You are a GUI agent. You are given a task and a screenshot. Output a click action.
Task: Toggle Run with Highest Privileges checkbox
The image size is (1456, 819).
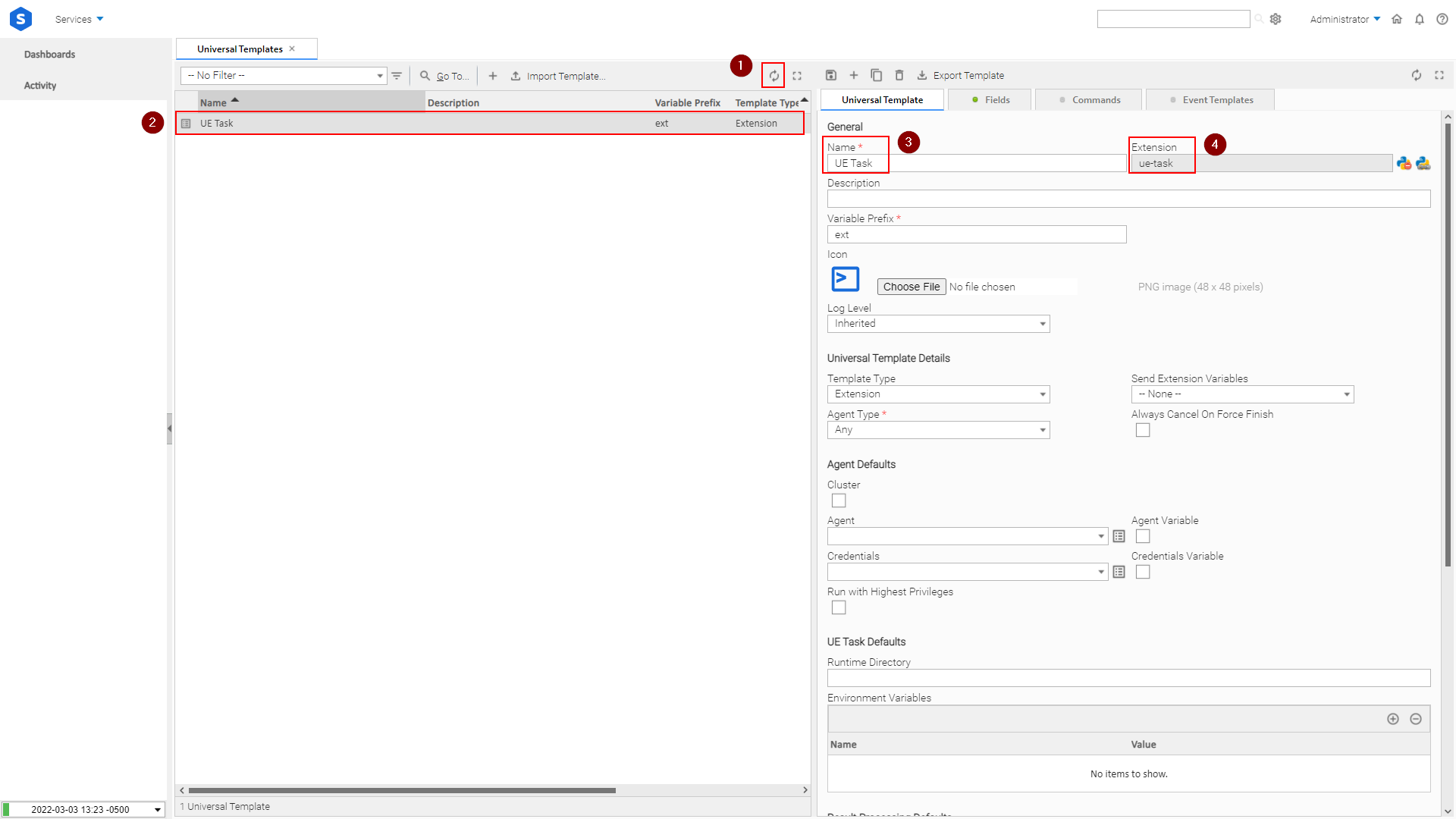pos(839,608)
